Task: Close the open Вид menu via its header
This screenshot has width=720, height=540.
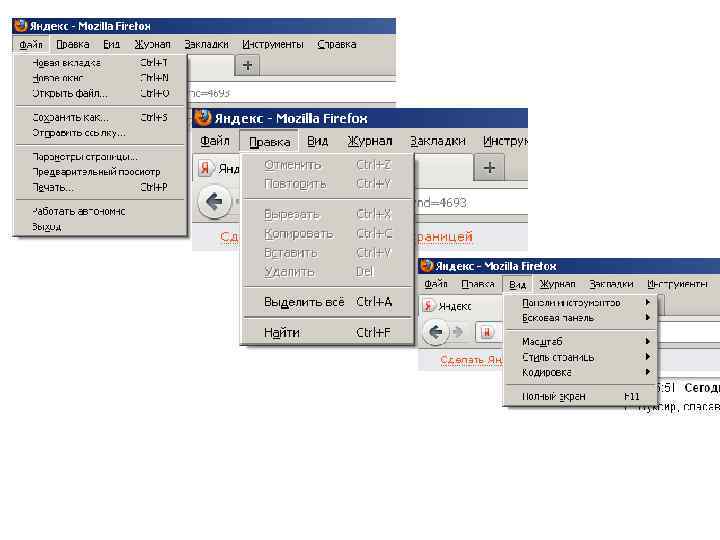Action: tap(517, 284)
